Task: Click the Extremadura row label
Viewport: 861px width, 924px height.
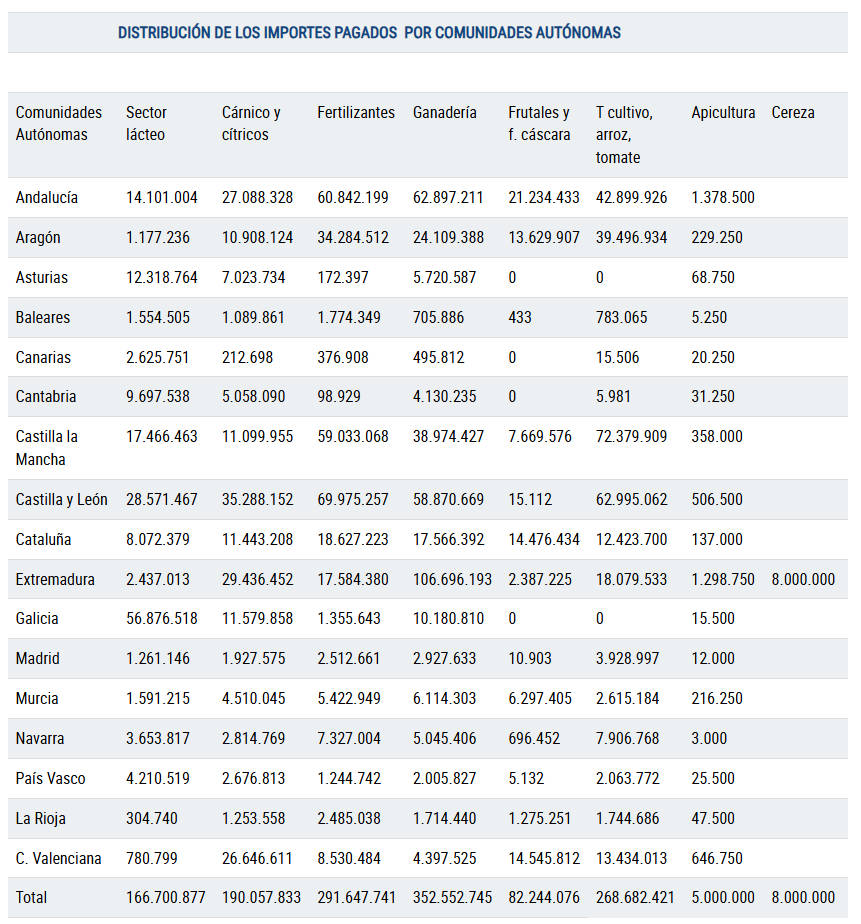Action: coord(55,579)
